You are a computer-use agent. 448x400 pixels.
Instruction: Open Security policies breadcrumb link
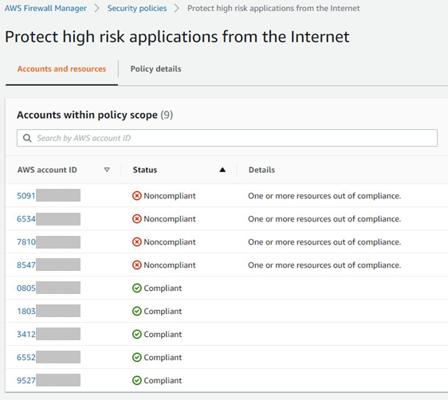pos(137,8)
